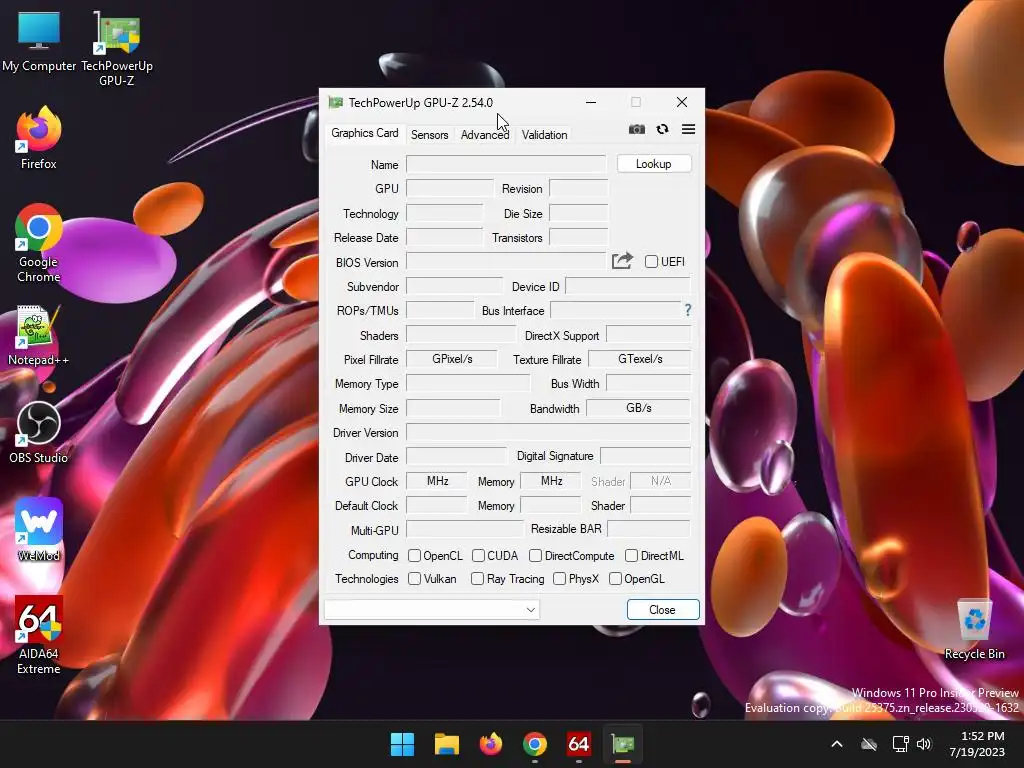The width and height of the screenshot is (1024, 768).
Task: Click the Bandwidth GB/s field
Action: coord(638,408)
